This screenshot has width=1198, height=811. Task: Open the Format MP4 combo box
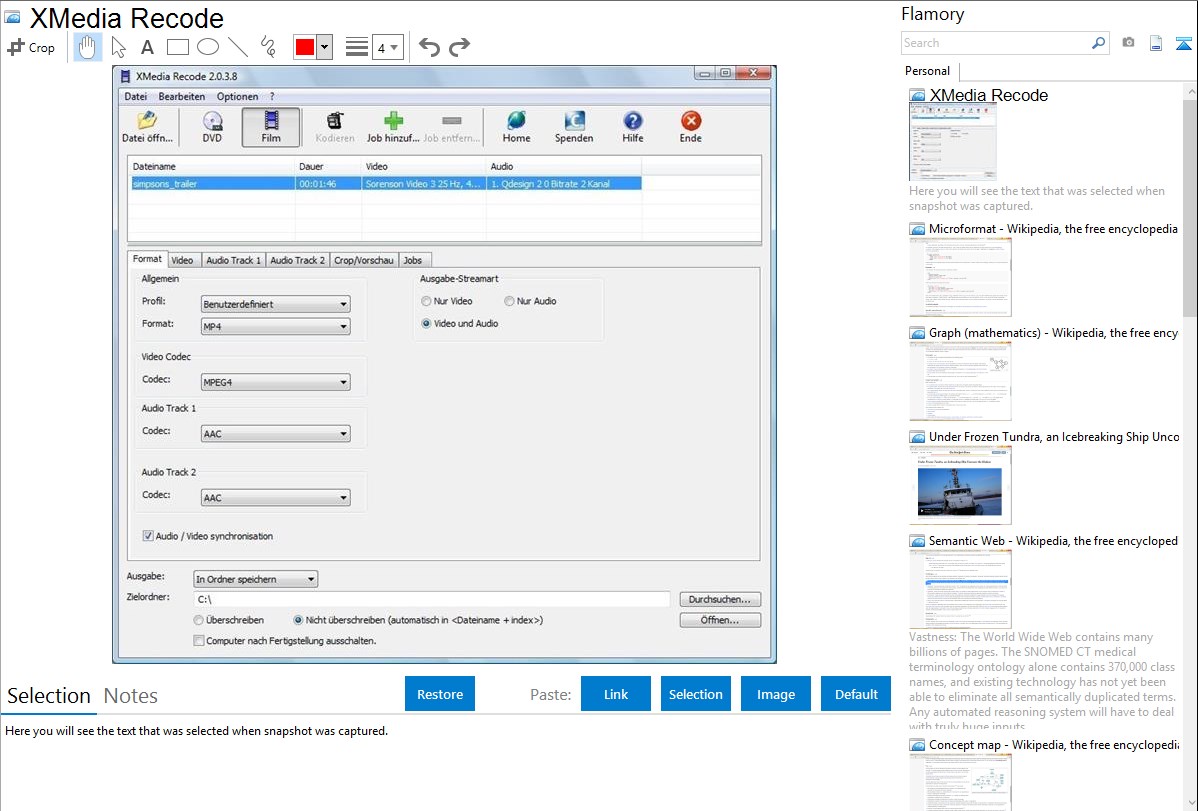tap(275, 326)
